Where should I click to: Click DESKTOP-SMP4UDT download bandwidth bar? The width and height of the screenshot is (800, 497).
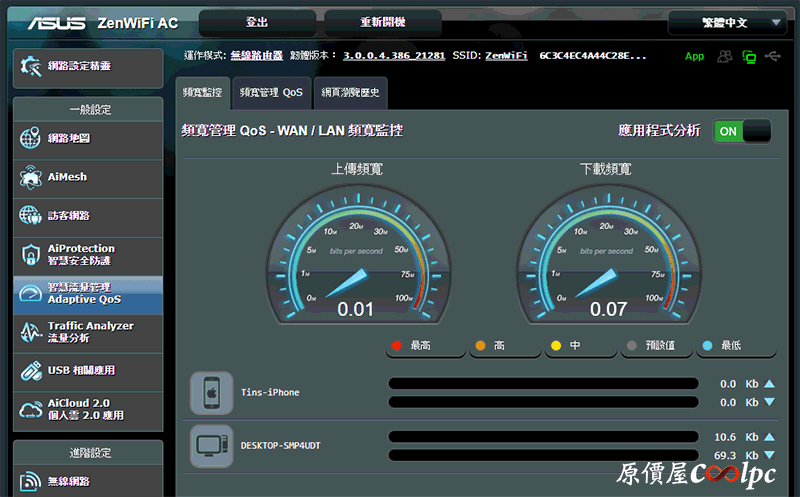543,455
